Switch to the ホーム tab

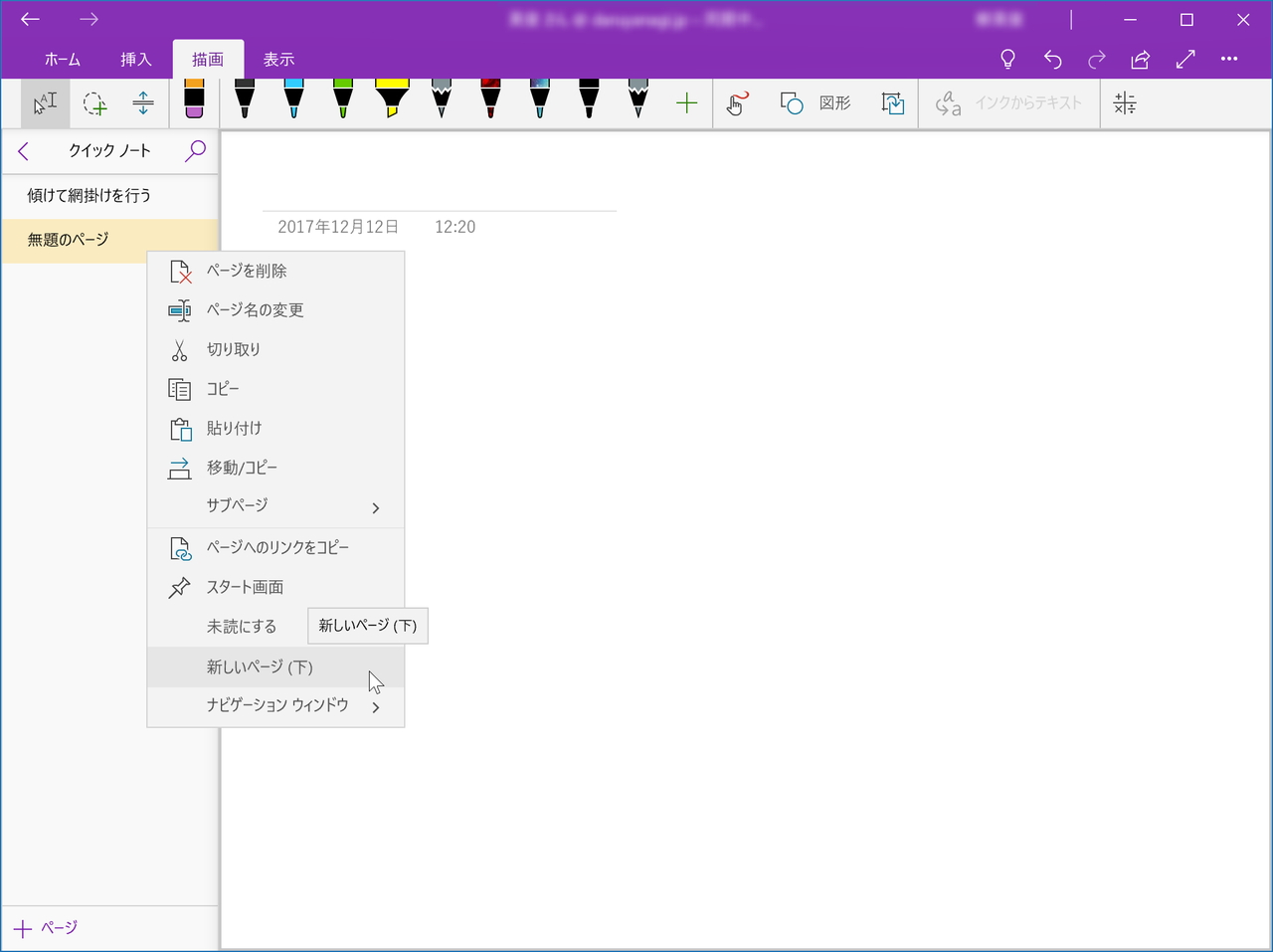click(x=63, y=60)
